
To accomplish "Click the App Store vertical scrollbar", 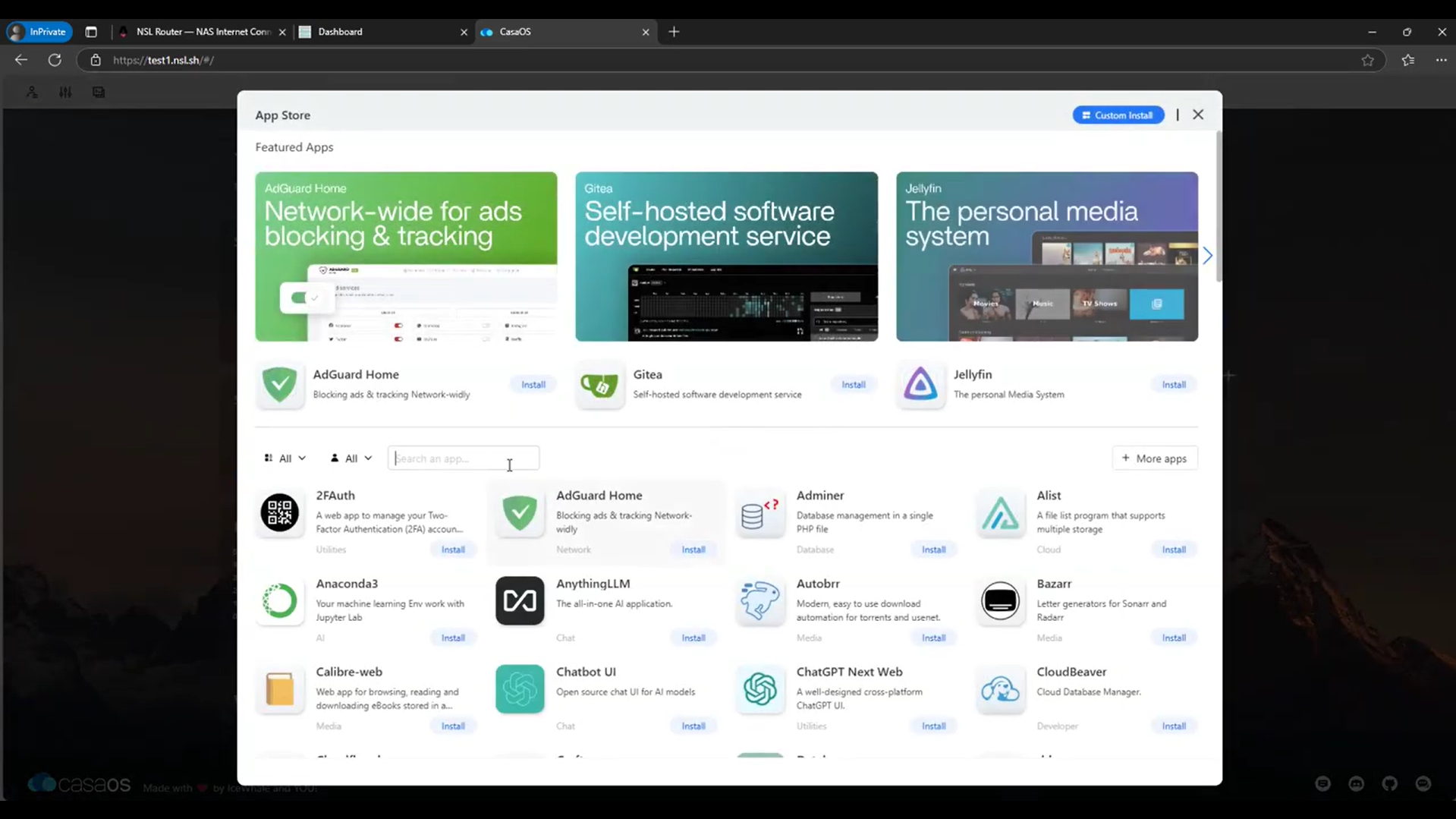I will point(1219,206).
